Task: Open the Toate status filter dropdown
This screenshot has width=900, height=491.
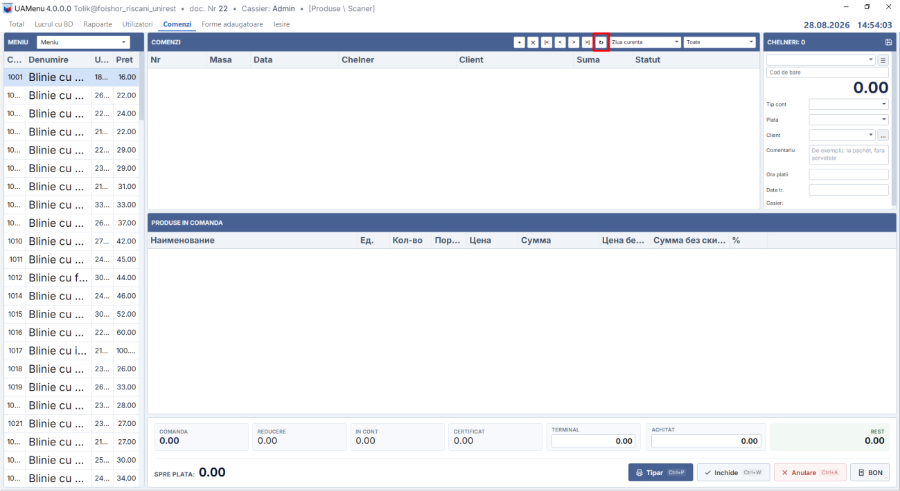Action: (x=720, y=42)
